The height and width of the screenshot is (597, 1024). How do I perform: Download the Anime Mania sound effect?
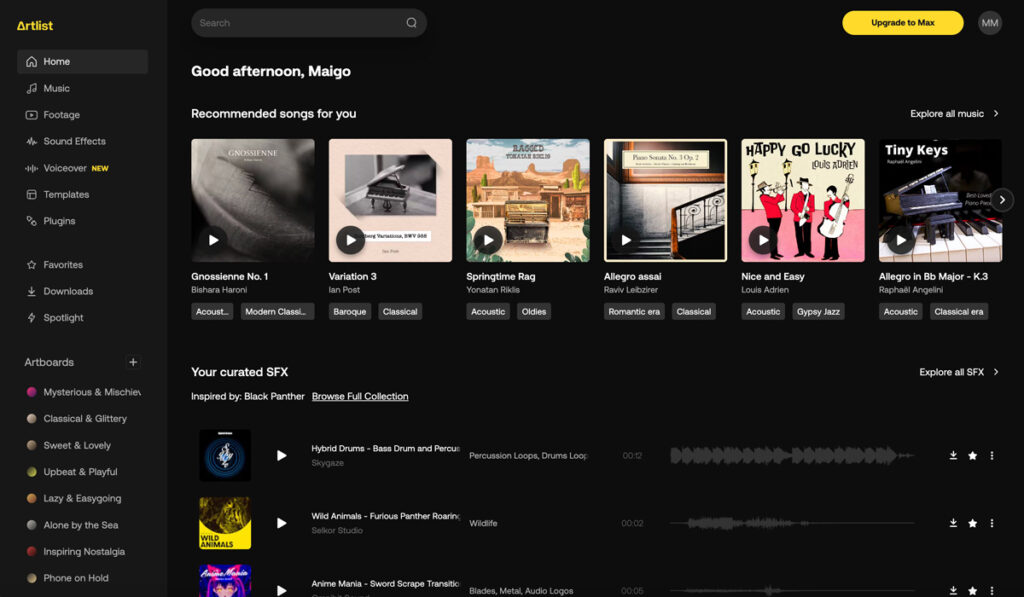(x=953, y=590)
